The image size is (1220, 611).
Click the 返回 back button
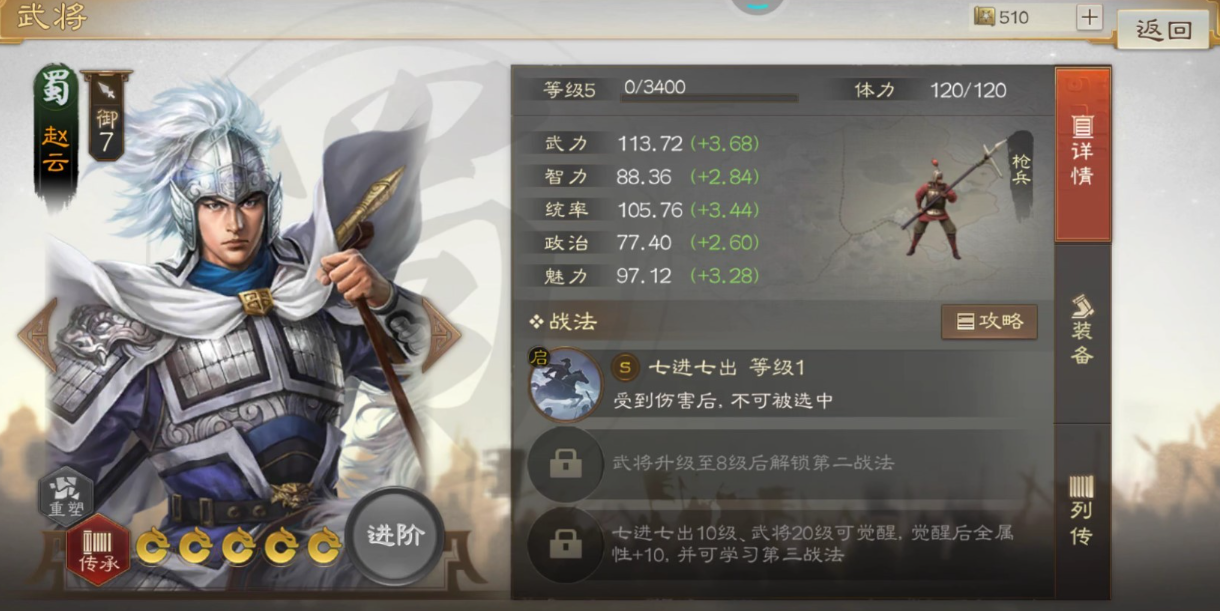click(1164, 30)
